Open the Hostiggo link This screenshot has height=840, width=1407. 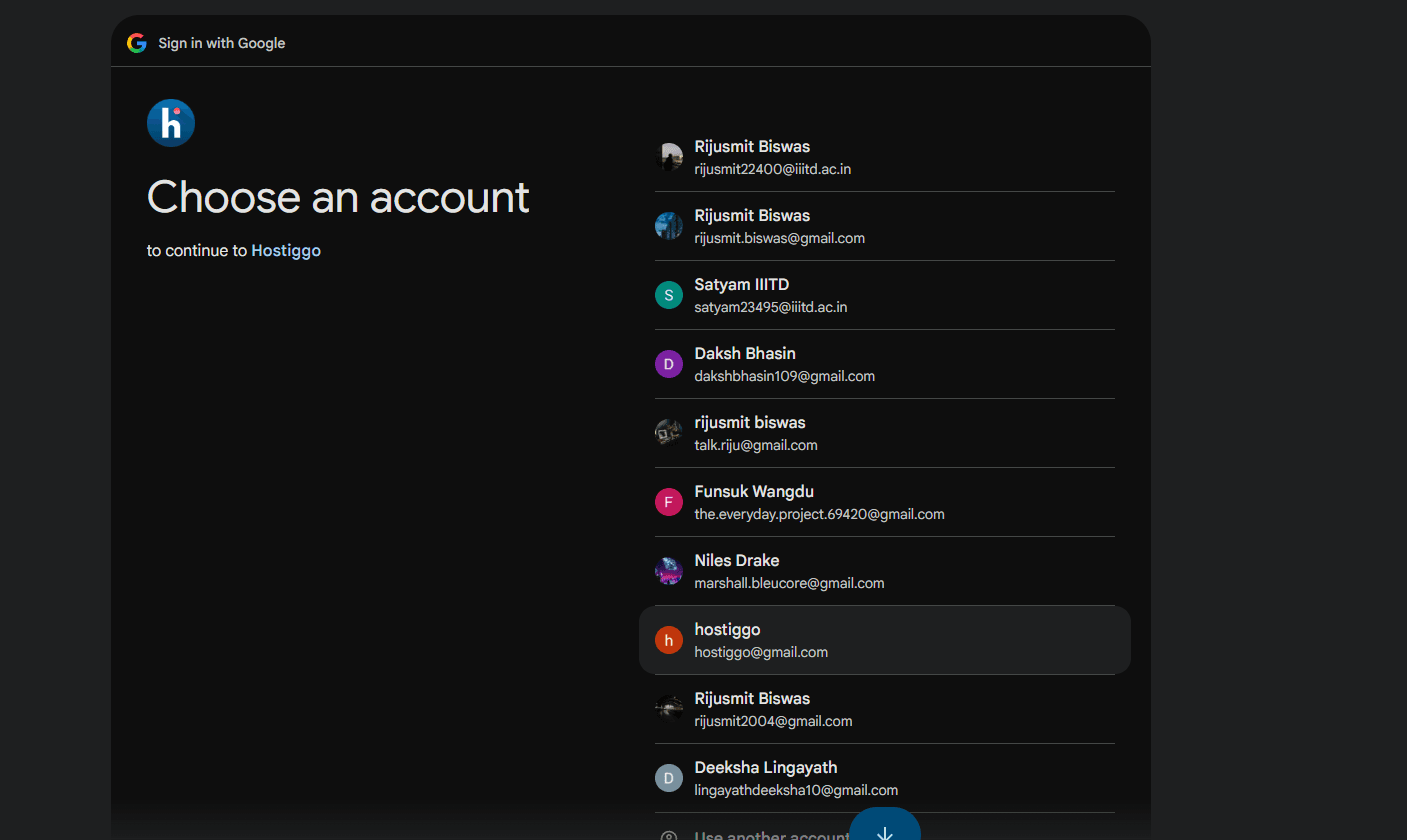(286, 251)
